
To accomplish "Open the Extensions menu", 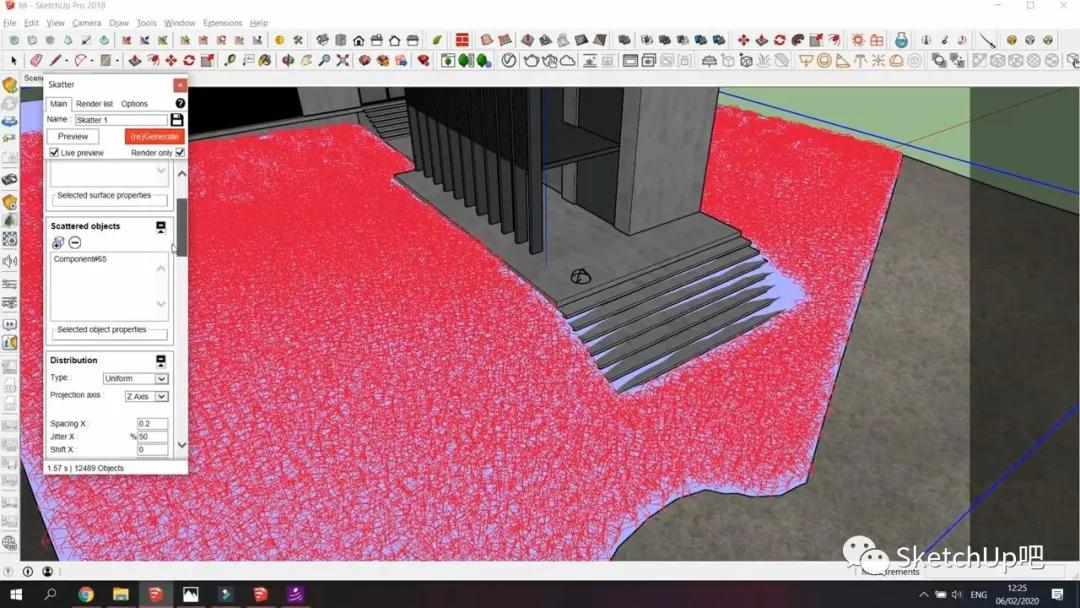I will click(x=223, y=23).
